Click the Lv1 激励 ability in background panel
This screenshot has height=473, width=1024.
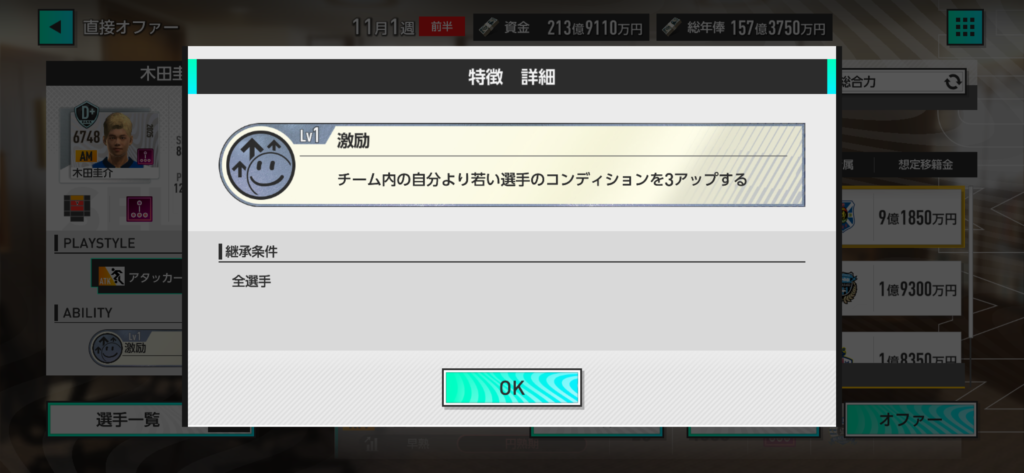[136, 347]
